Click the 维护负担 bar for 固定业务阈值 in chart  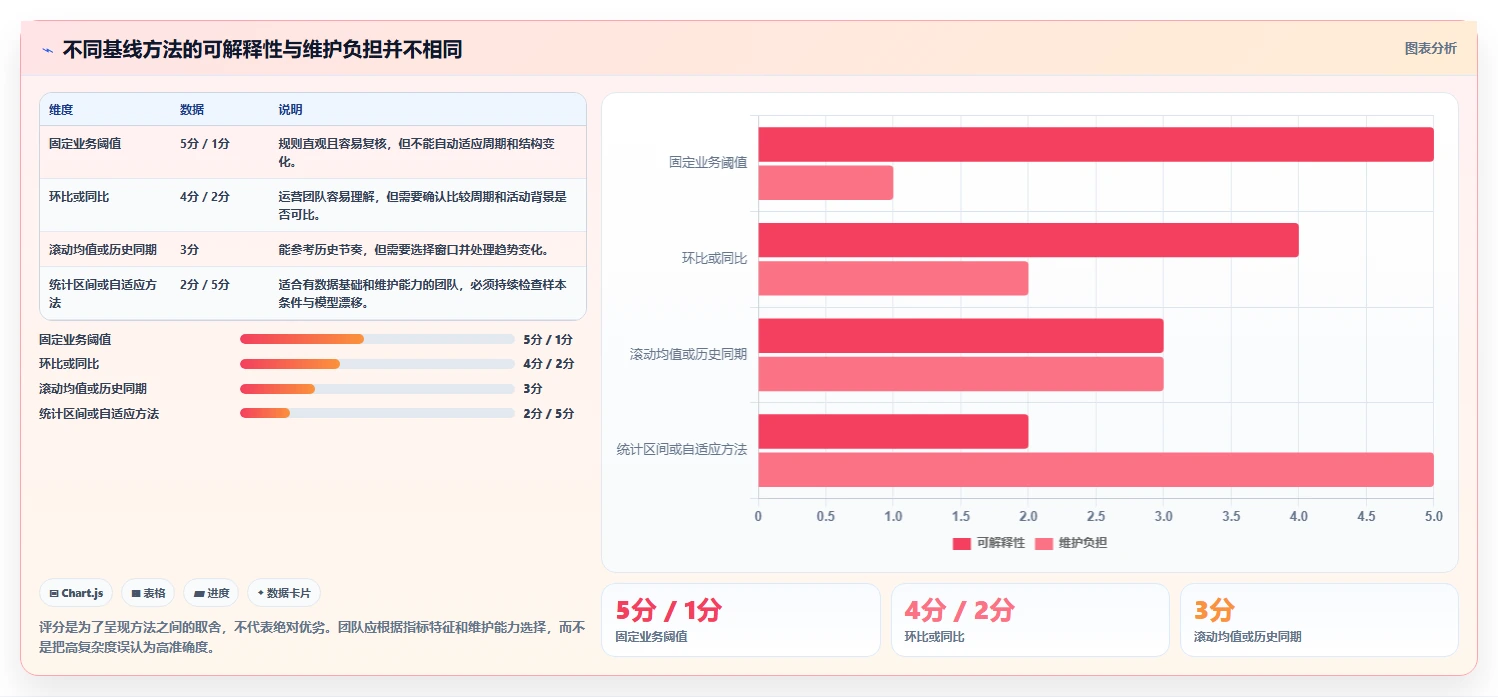pyautogui.click(x=826, y=183)
